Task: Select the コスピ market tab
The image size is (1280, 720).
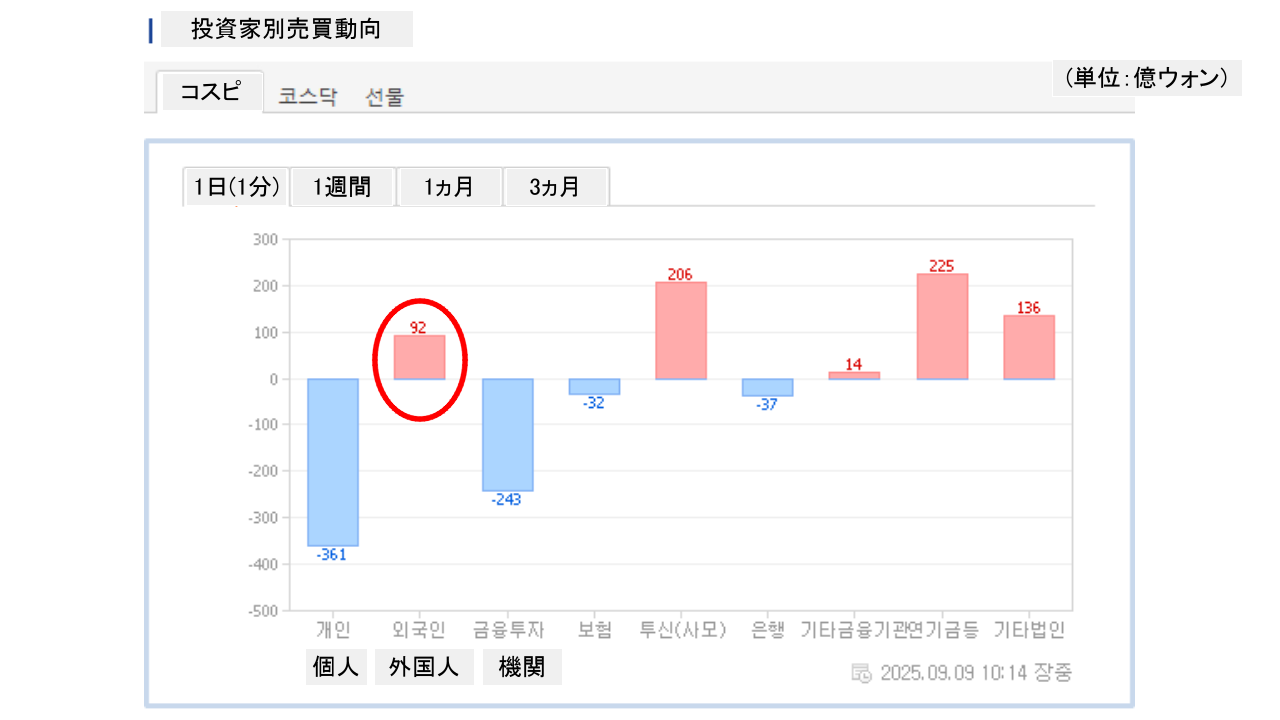Action: click(x=210, y=92)
